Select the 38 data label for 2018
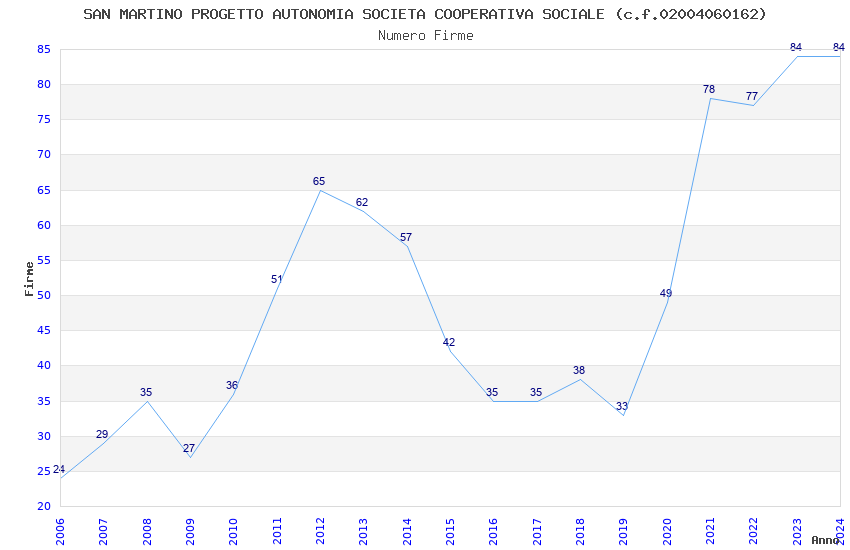 coord(579,371)
